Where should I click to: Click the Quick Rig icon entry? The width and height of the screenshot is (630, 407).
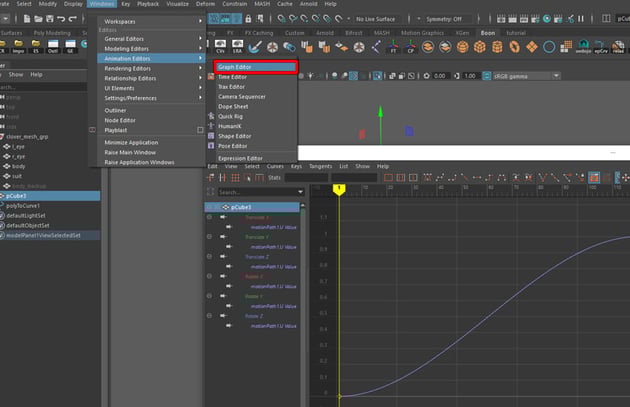click(x=232, y=116)
